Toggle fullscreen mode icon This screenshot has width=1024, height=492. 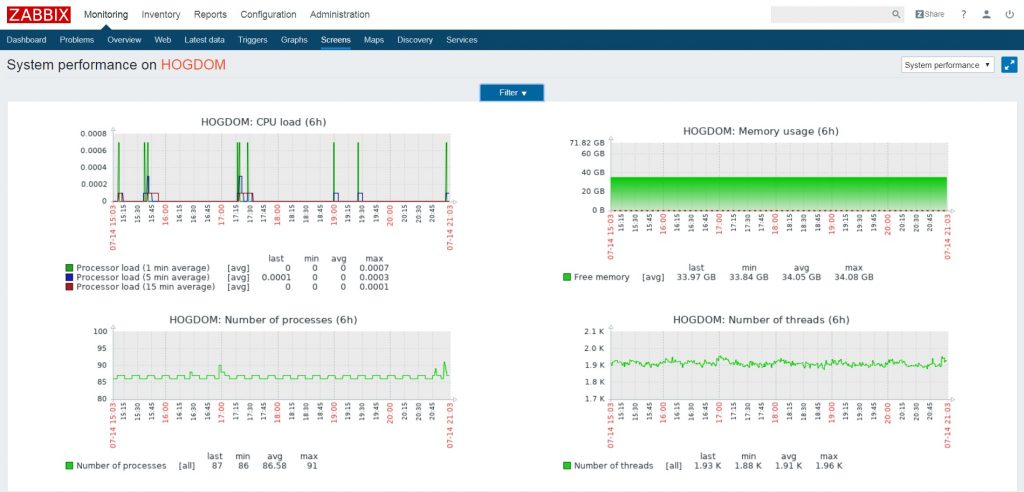(1010, 65)
